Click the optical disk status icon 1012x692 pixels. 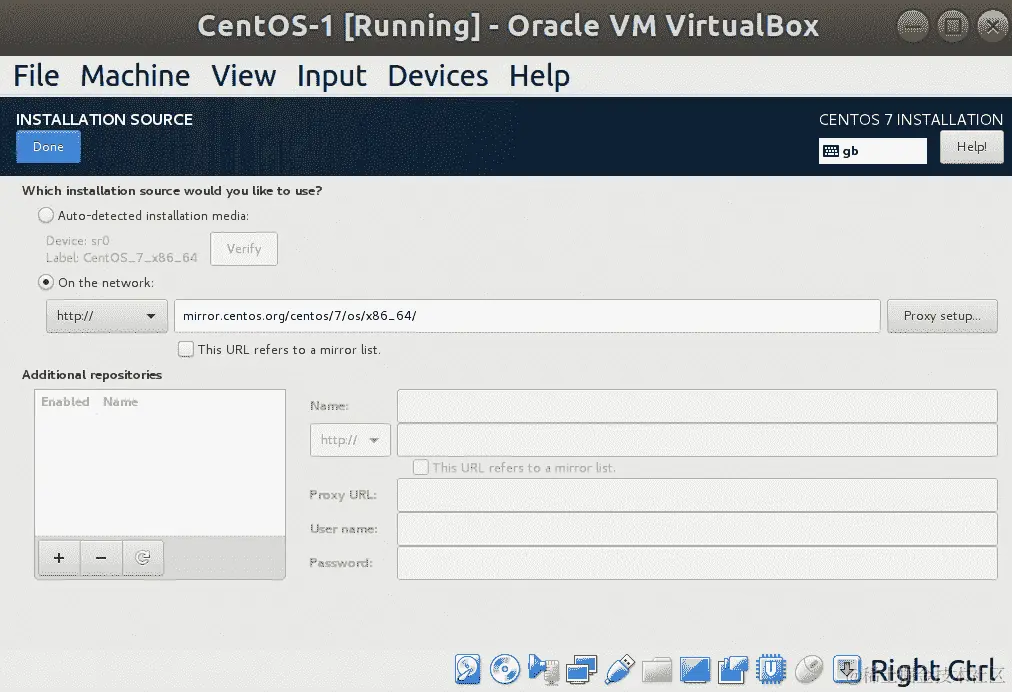coord(505,669)
